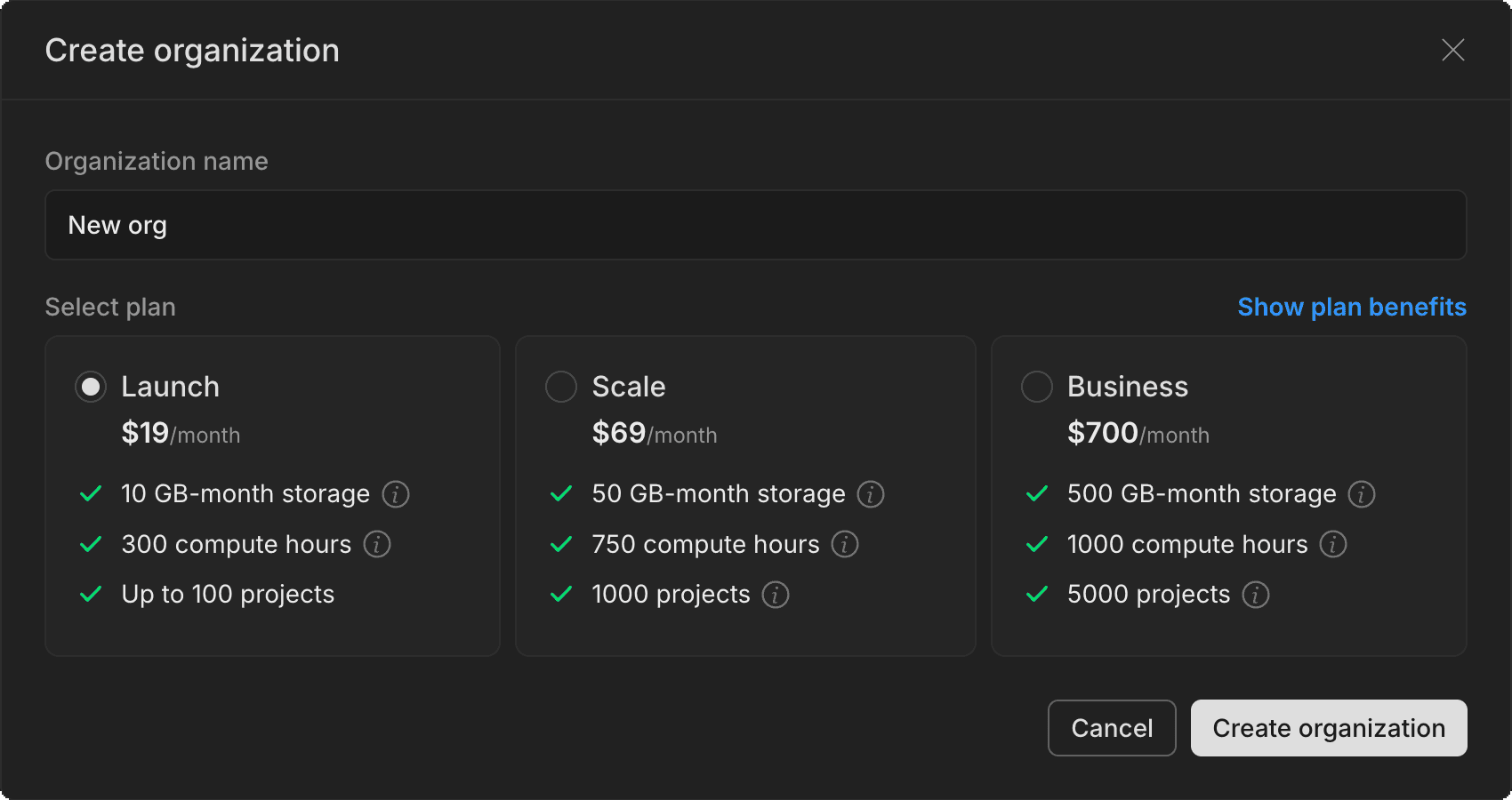The image size is (1512, 800).
Task: Select the Business plan radio button
Action: click(x=1036, y=386)
